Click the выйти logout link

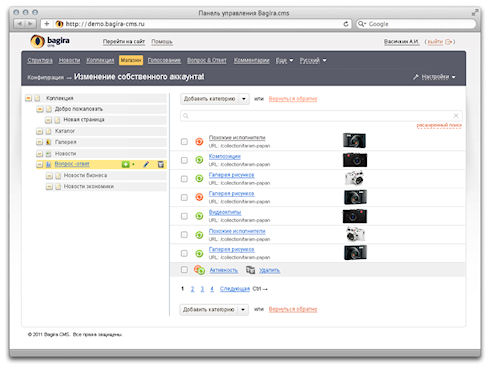[435, 42]
